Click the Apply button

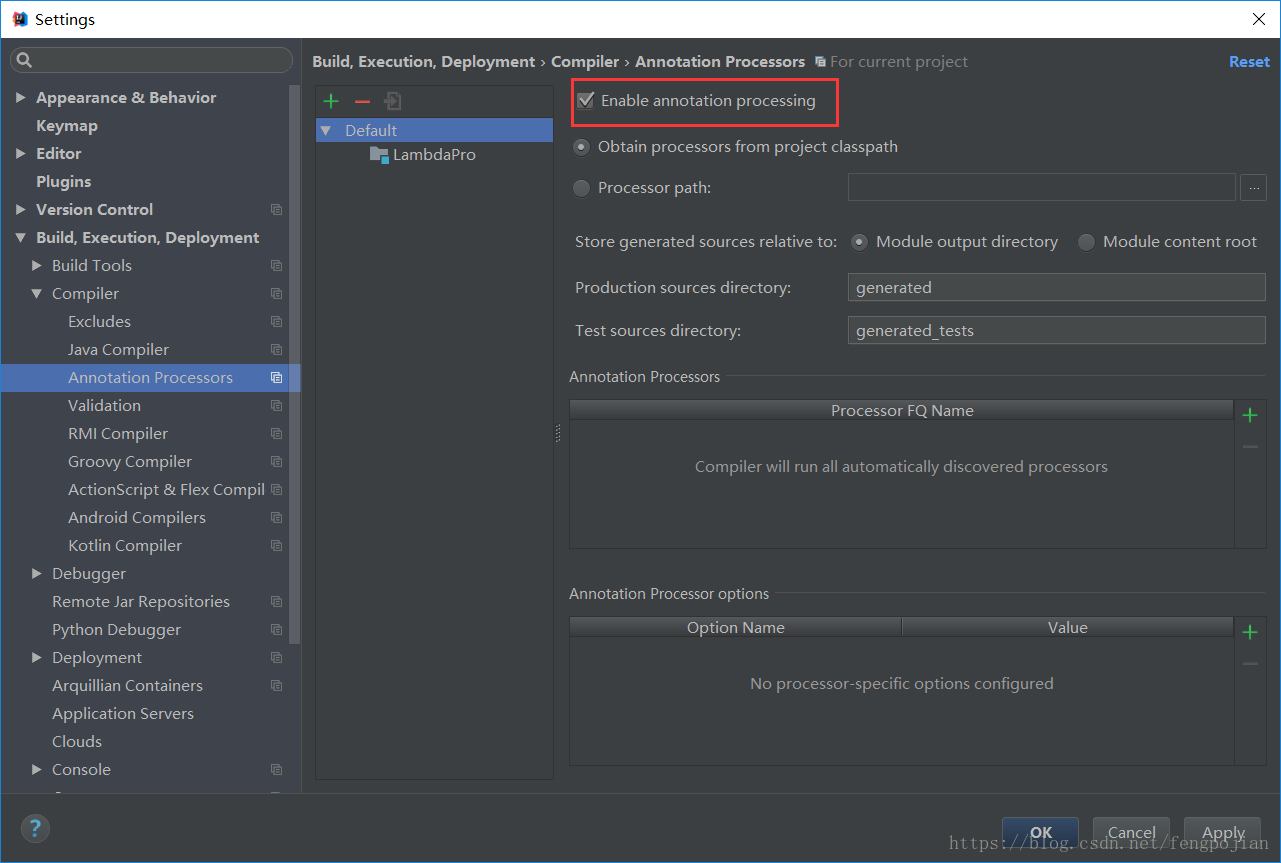(1223, 832)
